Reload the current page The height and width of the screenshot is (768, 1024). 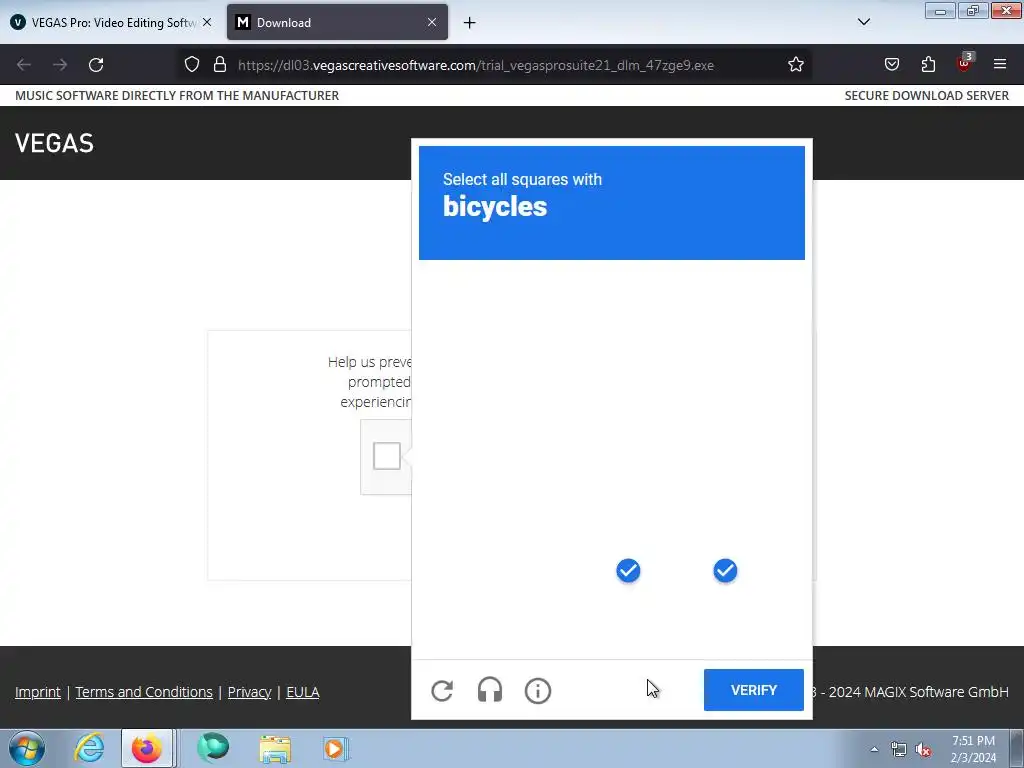[x=96, y=65]
